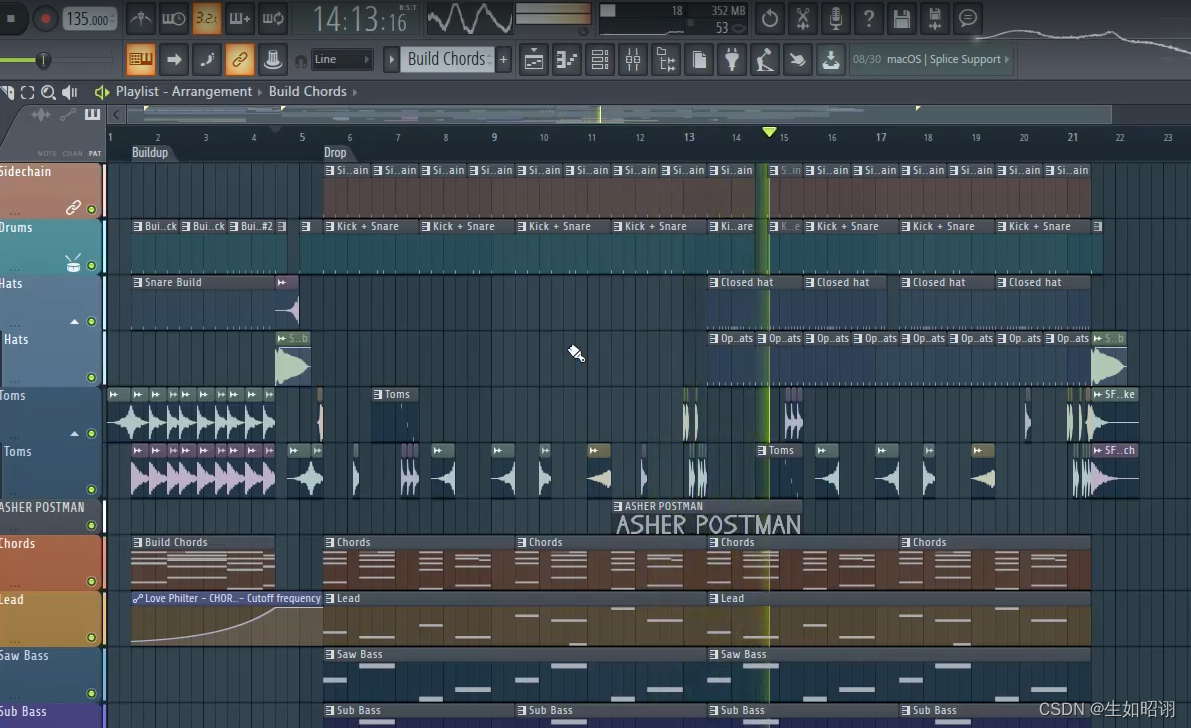Mute the Lead track

point(91,638)
